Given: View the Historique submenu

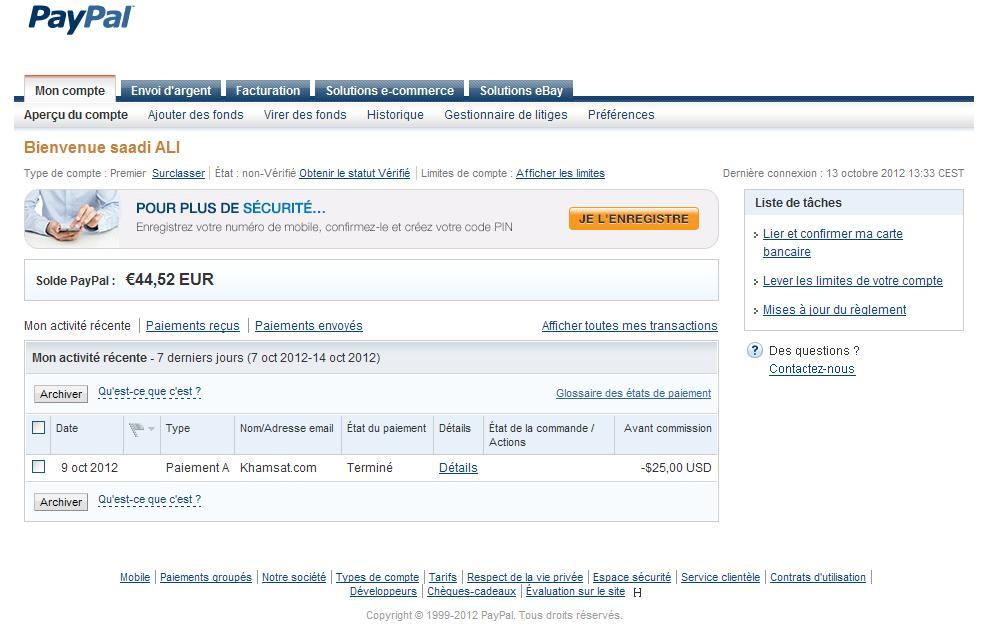Looking at the screenshot, I should (395, 115).
